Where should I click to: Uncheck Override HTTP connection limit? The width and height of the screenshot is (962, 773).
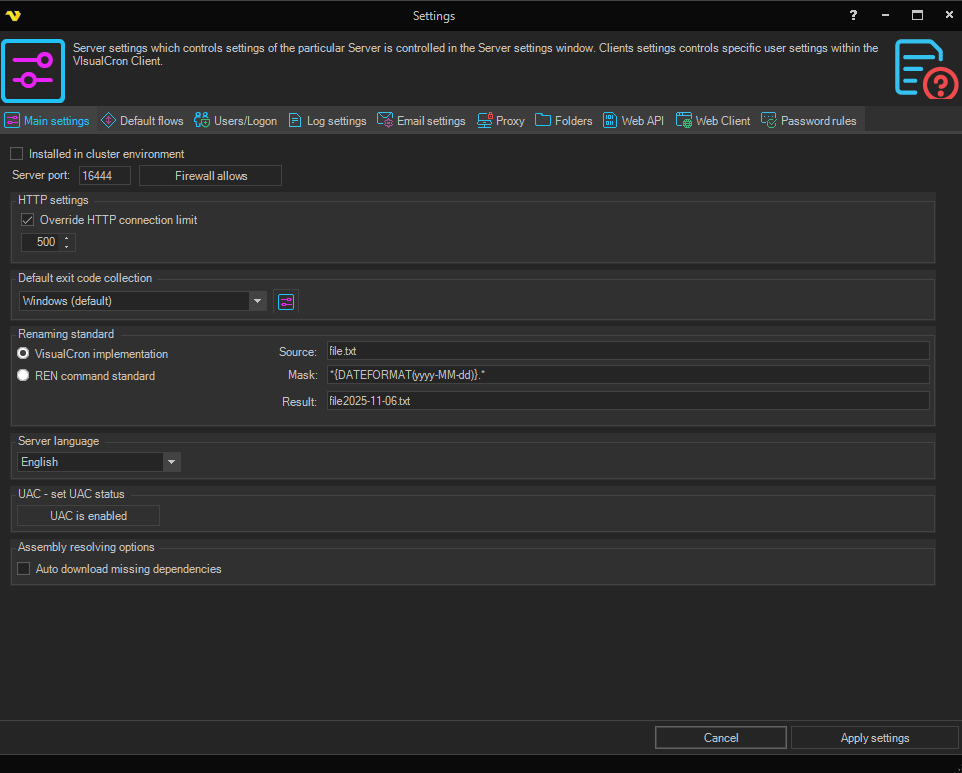27,220
